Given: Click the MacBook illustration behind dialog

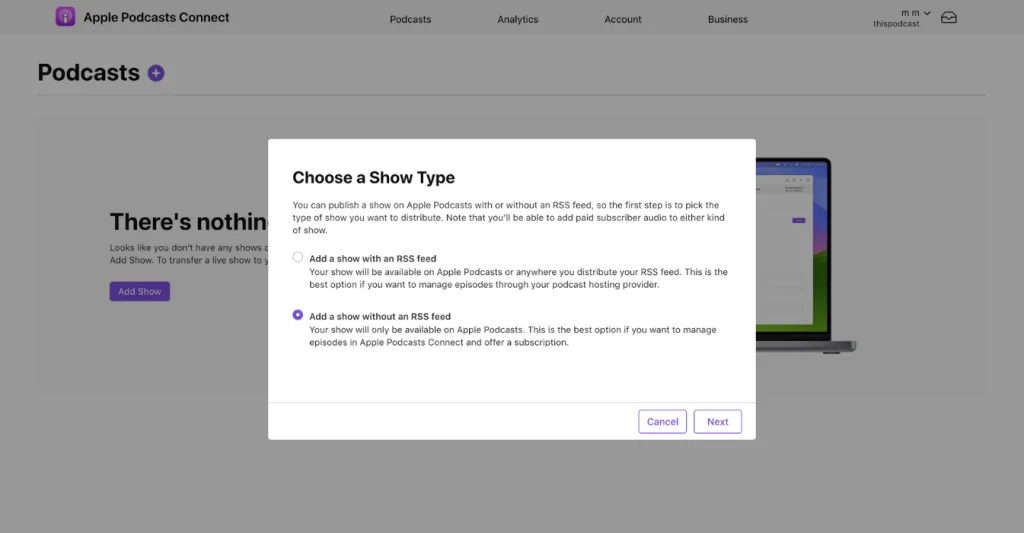Looking at the screenshot, I should pyautogui.click(x=805, y=255).
